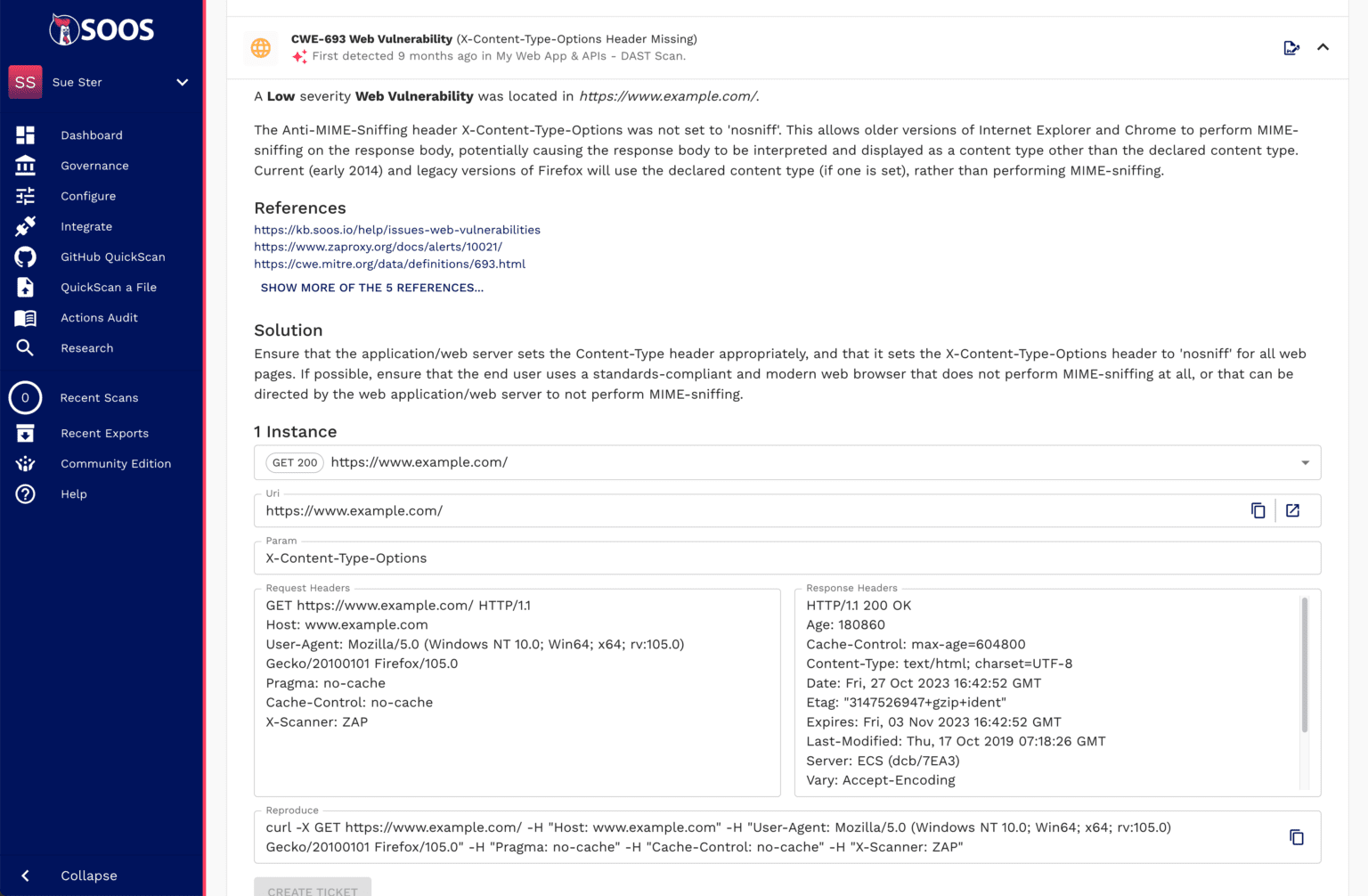Launch GitHub QuickScan via the GitHub icon
This screenshot has height=896, width=1368.
click(25, 257)
